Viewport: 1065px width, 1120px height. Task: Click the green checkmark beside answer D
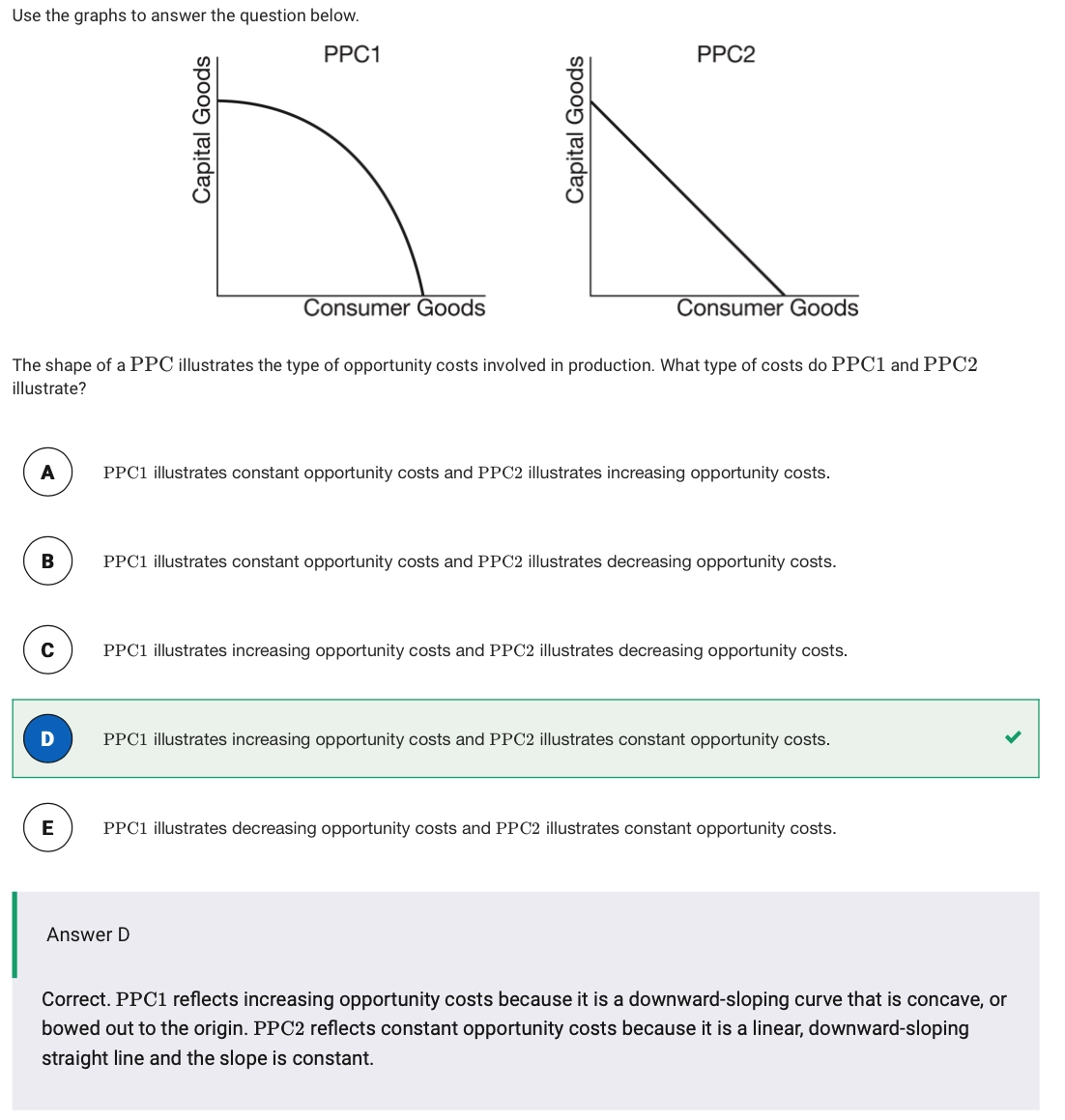[1012, 738]
